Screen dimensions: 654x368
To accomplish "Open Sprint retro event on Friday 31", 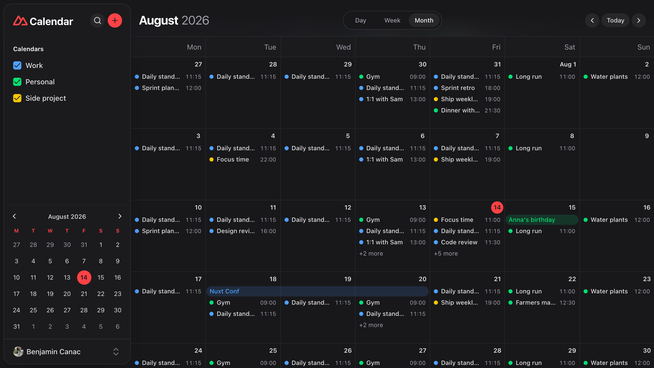I will point(467,88).
